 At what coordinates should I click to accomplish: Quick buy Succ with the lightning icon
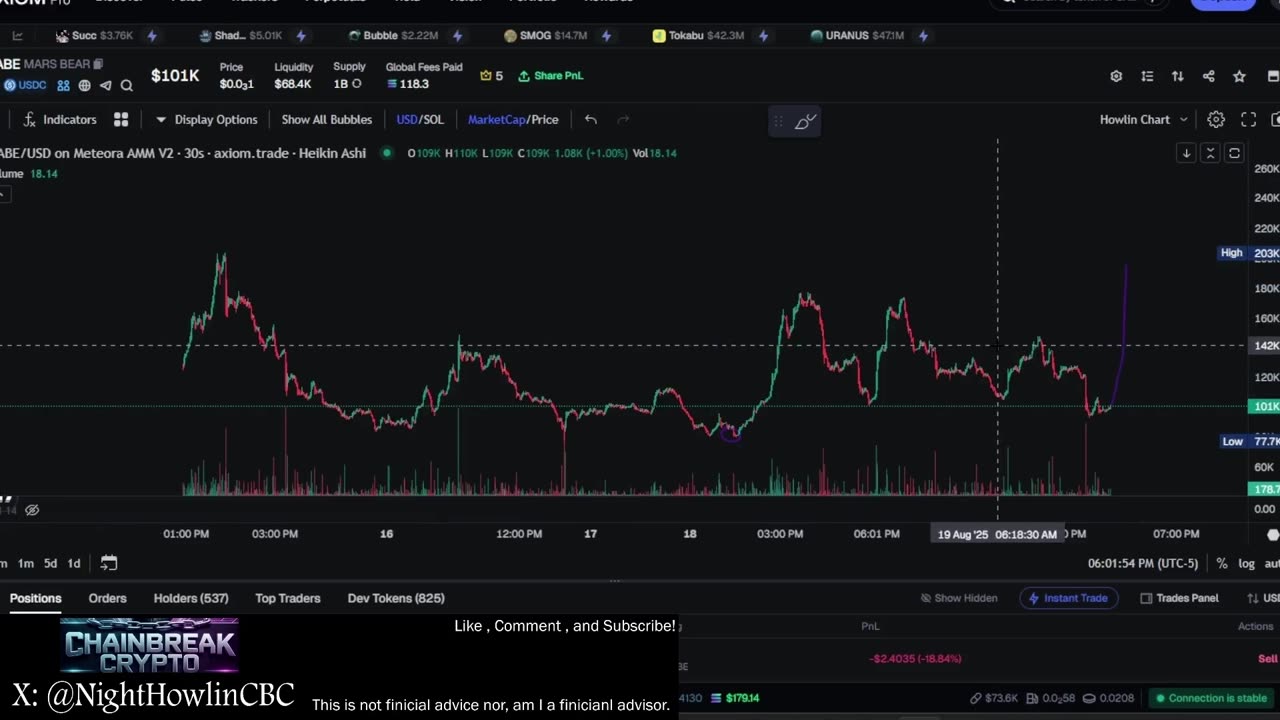(152, 36)
